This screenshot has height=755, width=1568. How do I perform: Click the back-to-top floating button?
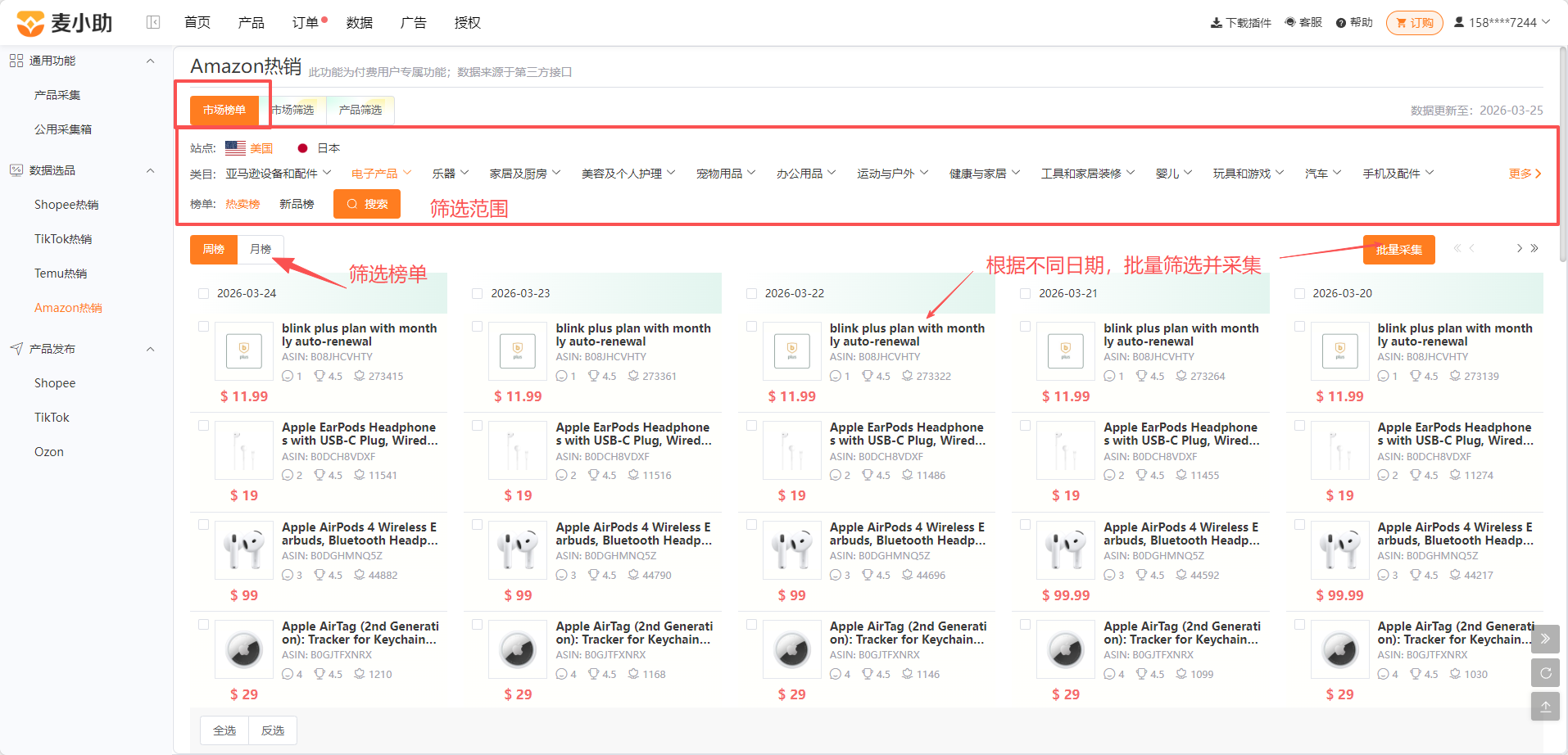(1545, 707)
